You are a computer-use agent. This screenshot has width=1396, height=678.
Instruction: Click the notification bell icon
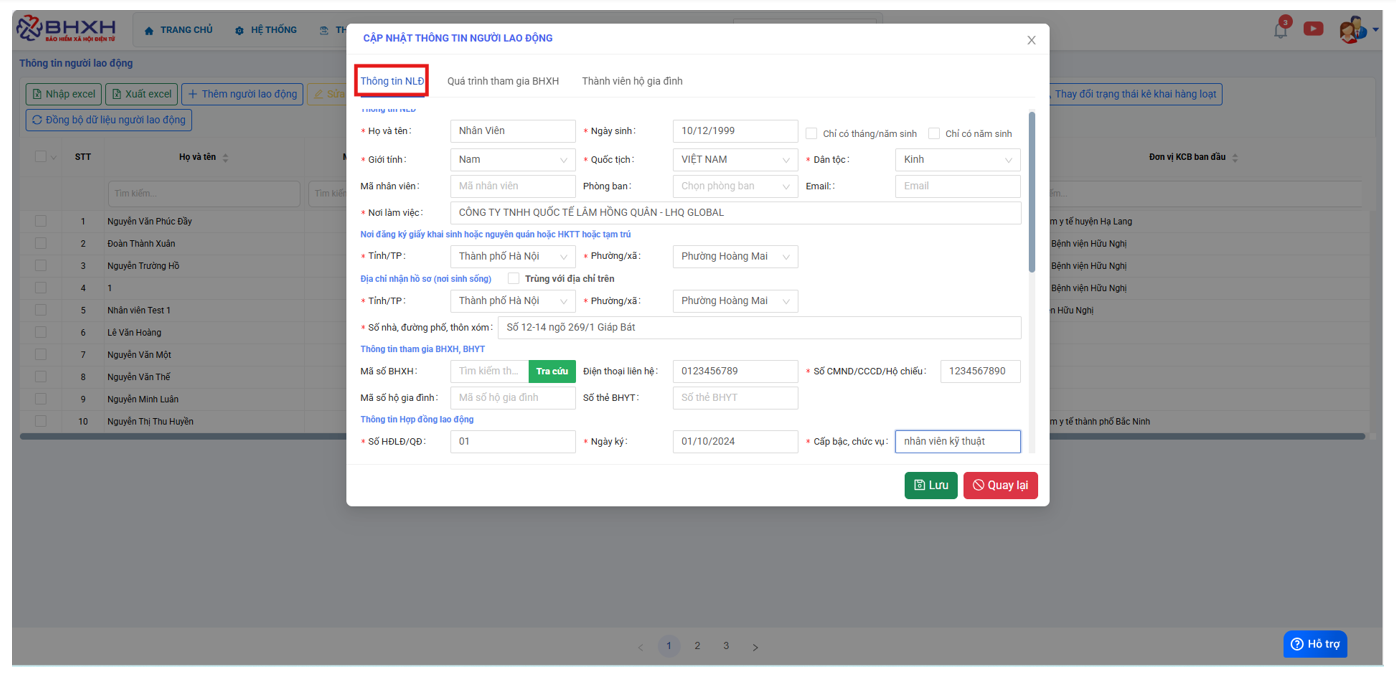(x=1280, y=30)
